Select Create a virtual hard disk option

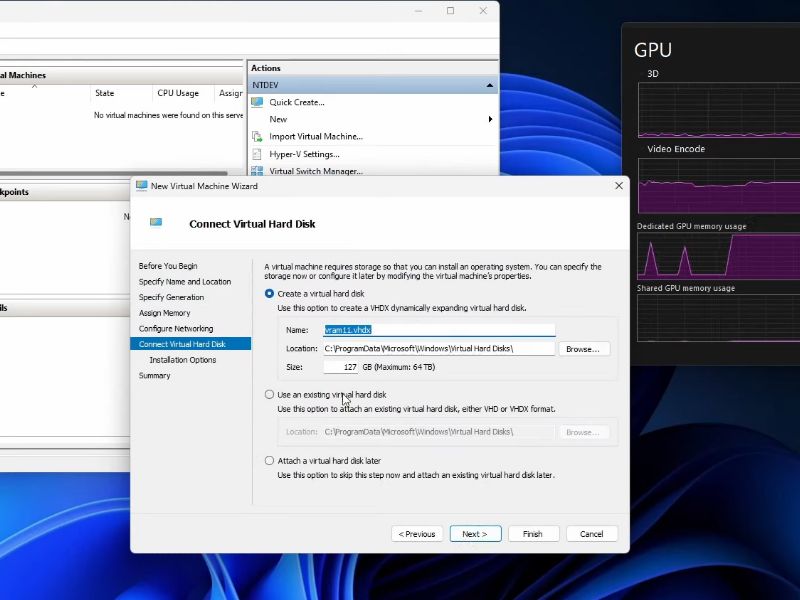pos(269,293)
